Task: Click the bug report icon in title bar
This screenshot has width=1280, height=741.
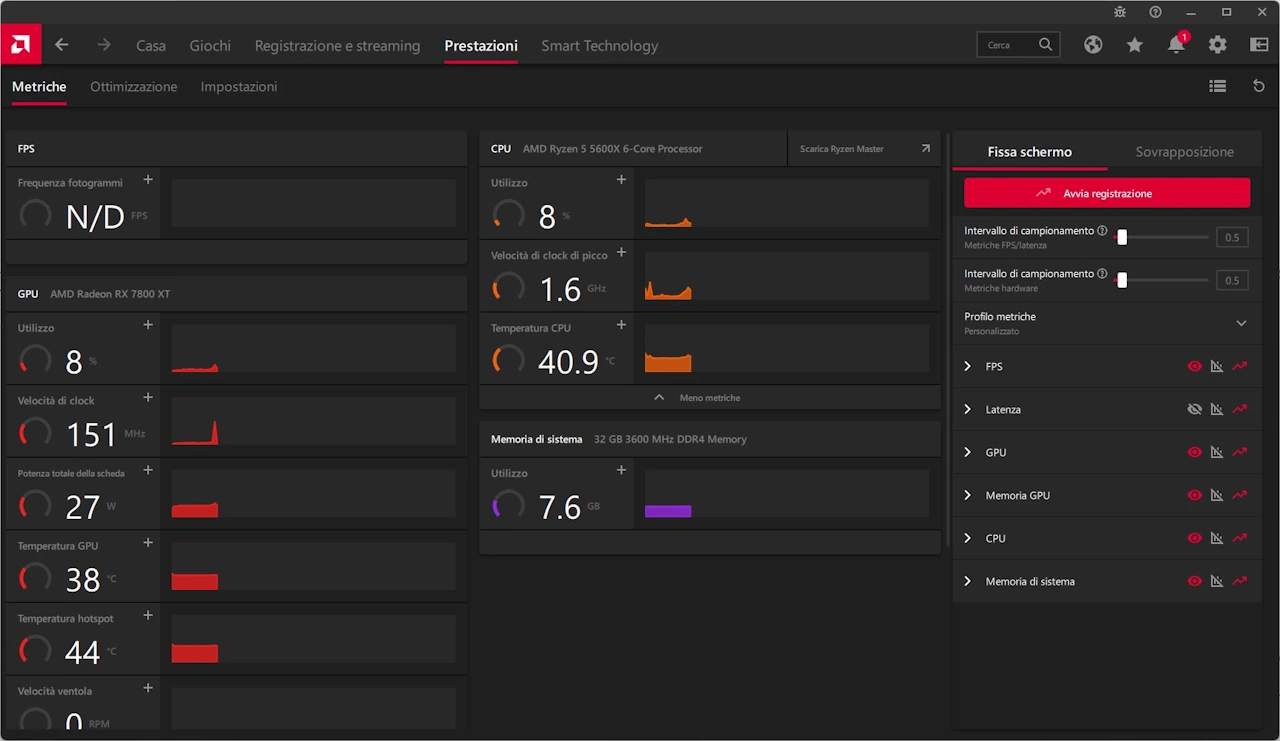Action: point(1120,12)
